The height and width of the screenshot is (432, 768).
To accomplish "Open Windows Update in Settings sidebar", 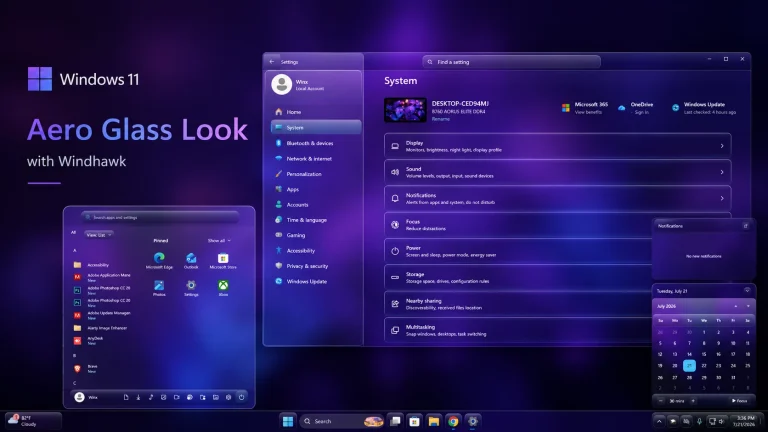I will [315, 282].
